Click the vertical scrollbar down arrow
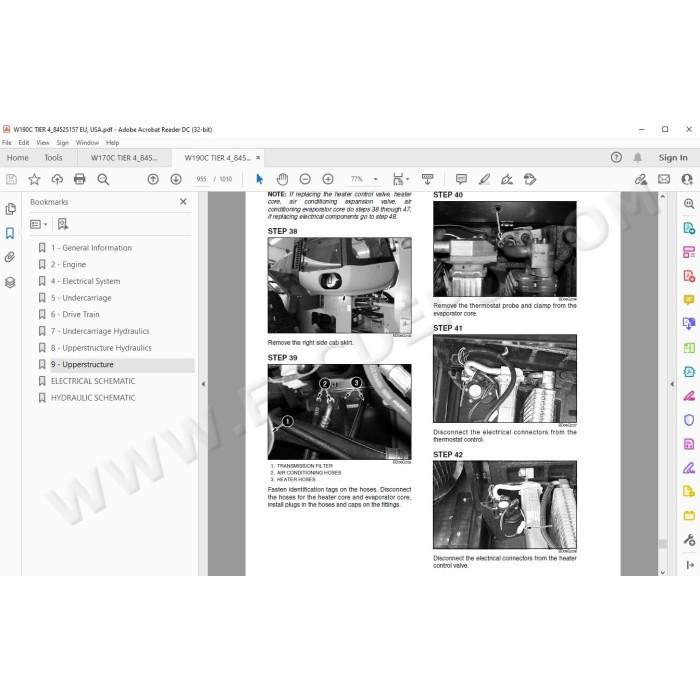Screen dimensions: 700x700 coord(662,572)
